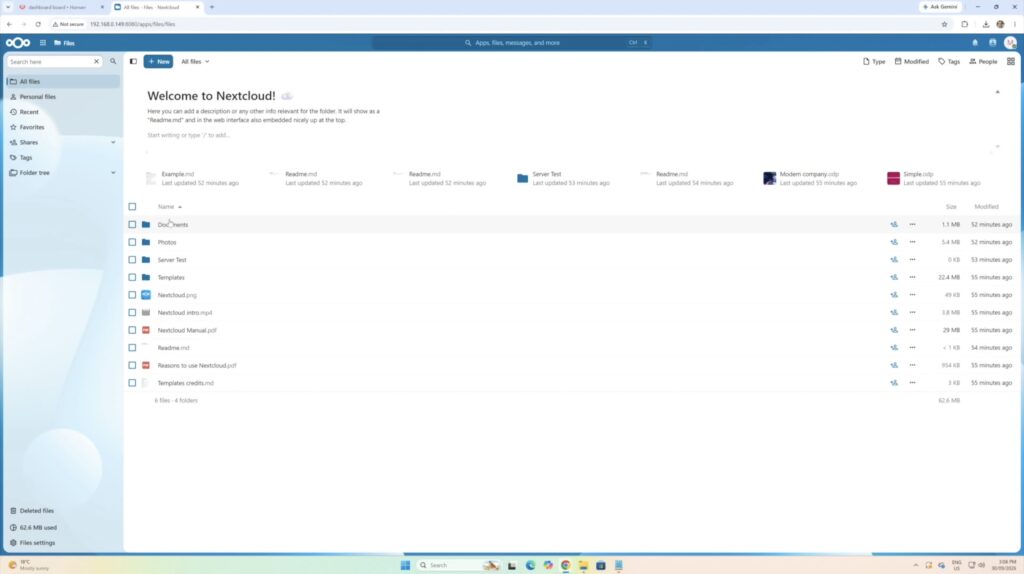Open sharing for Nextcloud.png

click(x=893, y=295)
